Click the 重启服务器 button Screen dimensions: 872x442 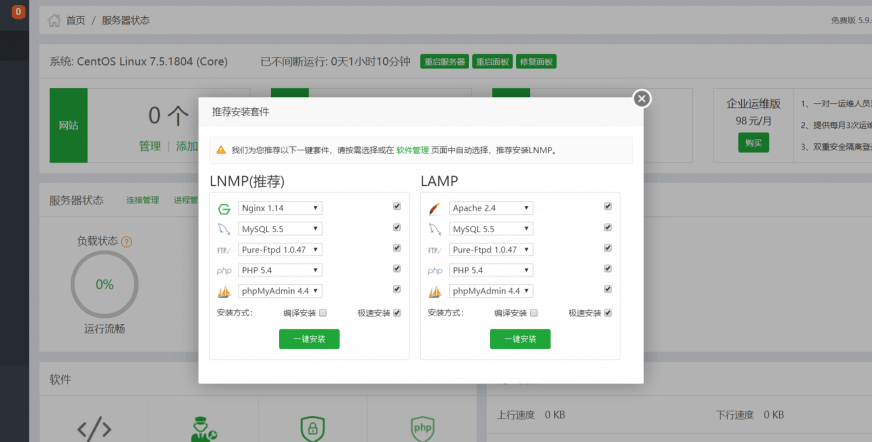click(x=444, y=62)
